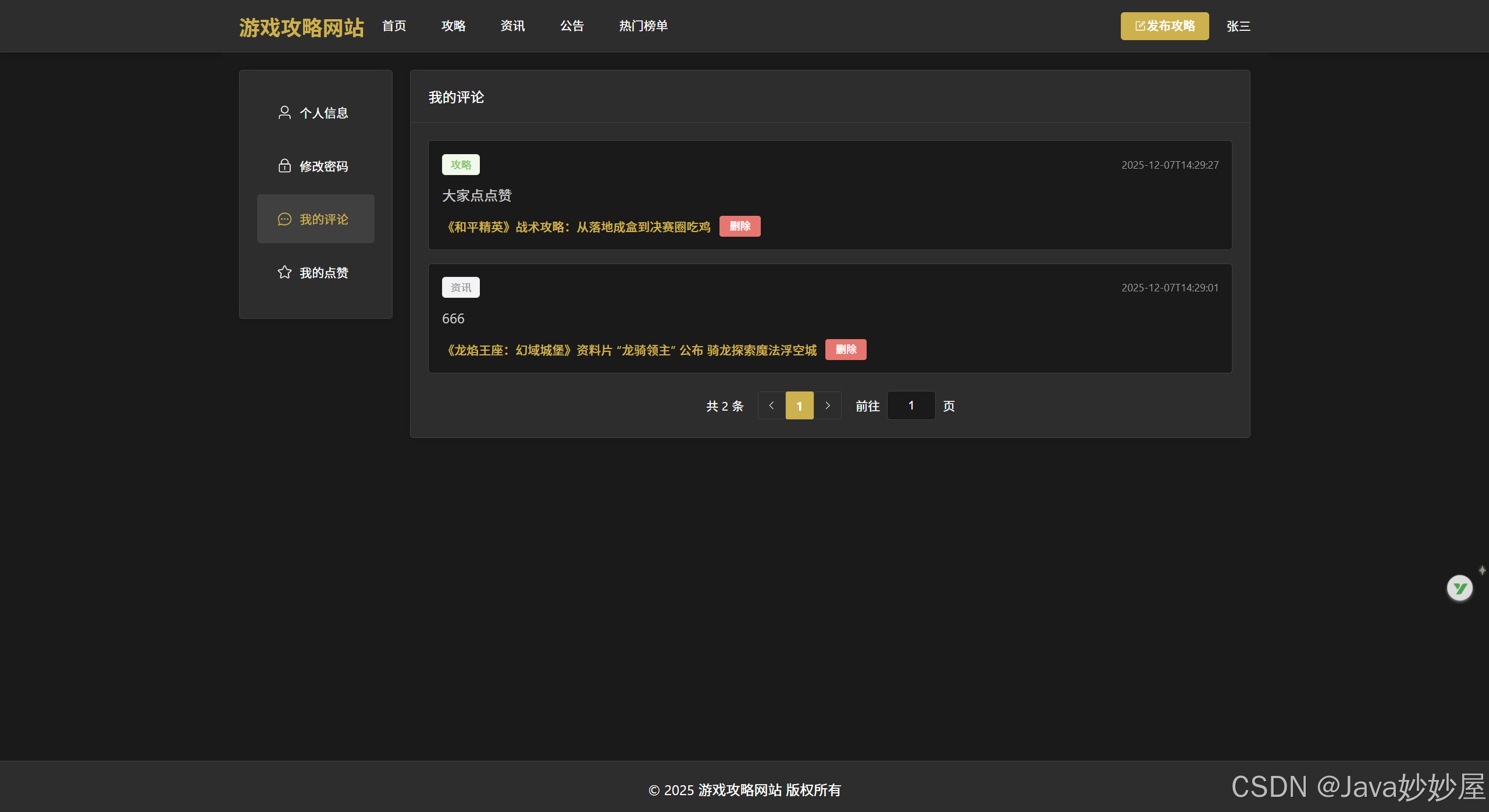
Task: Click the floating green Y assistant icon
Action: click(1459, 588)
